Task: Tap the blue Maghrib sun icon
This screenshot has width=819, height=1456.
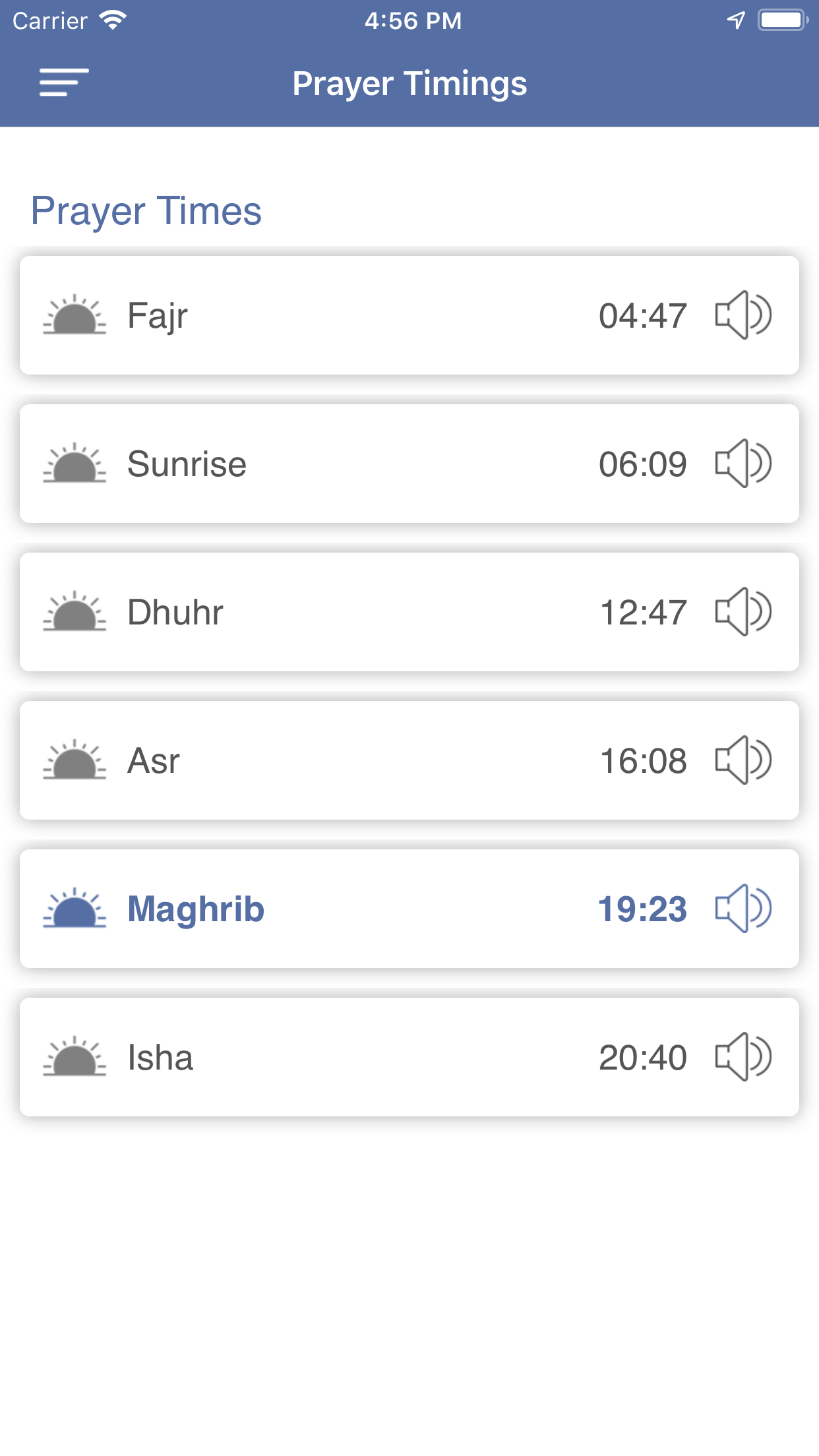Action: pyautogui.click(x=75, y=909)
